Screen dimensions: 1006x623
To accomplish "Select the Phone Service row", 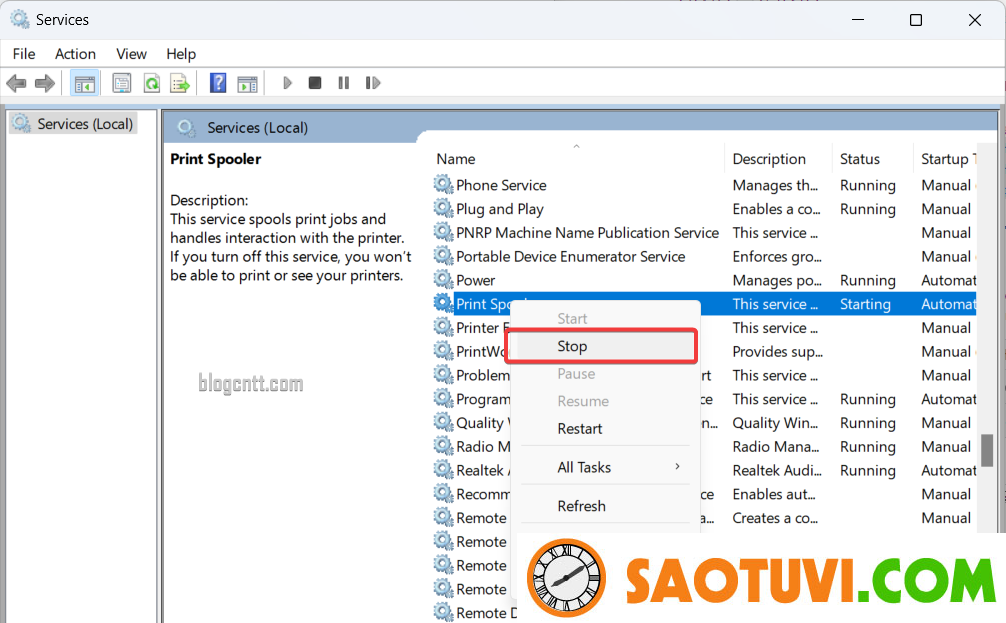I will pos(703,185).
